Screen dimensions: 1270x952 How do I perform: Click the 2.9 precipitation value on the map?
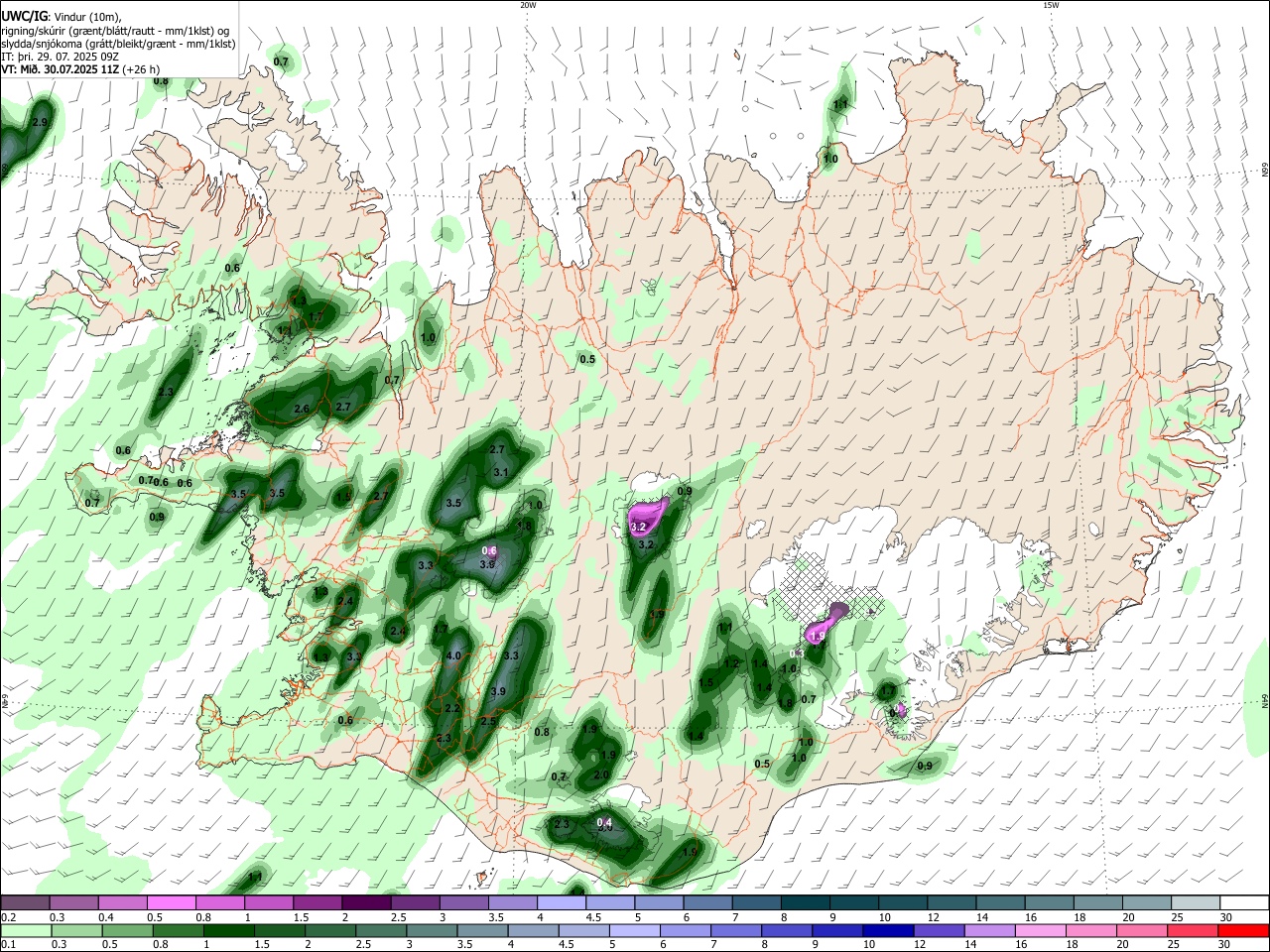pyautogui.click(x=40, y=122)
